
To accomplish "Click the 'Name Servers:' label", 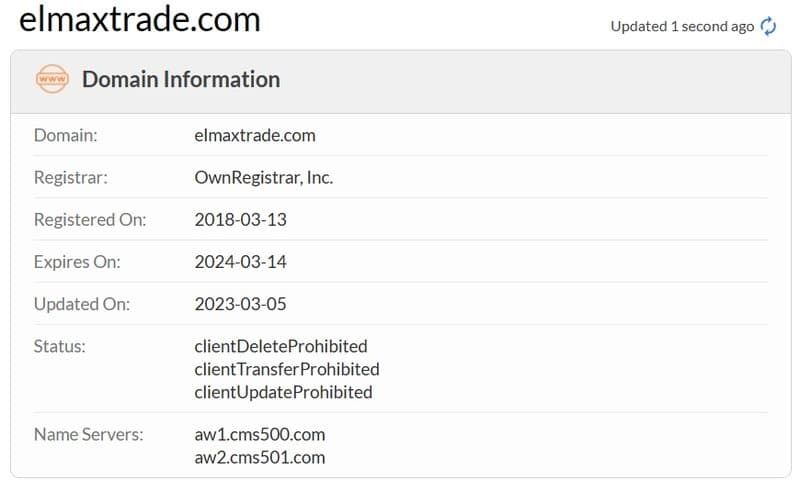I will pyautogui.click(x=88, y=434).
